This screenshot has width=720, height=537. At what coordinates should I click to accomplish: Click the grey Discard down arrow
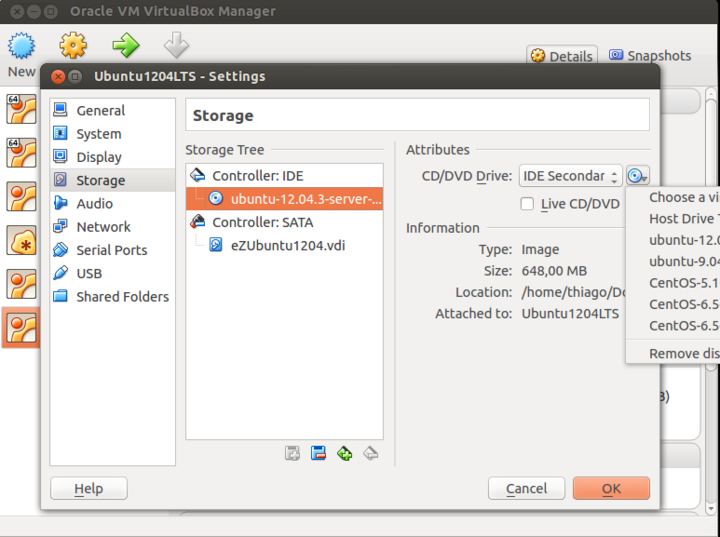pos(176,45)
